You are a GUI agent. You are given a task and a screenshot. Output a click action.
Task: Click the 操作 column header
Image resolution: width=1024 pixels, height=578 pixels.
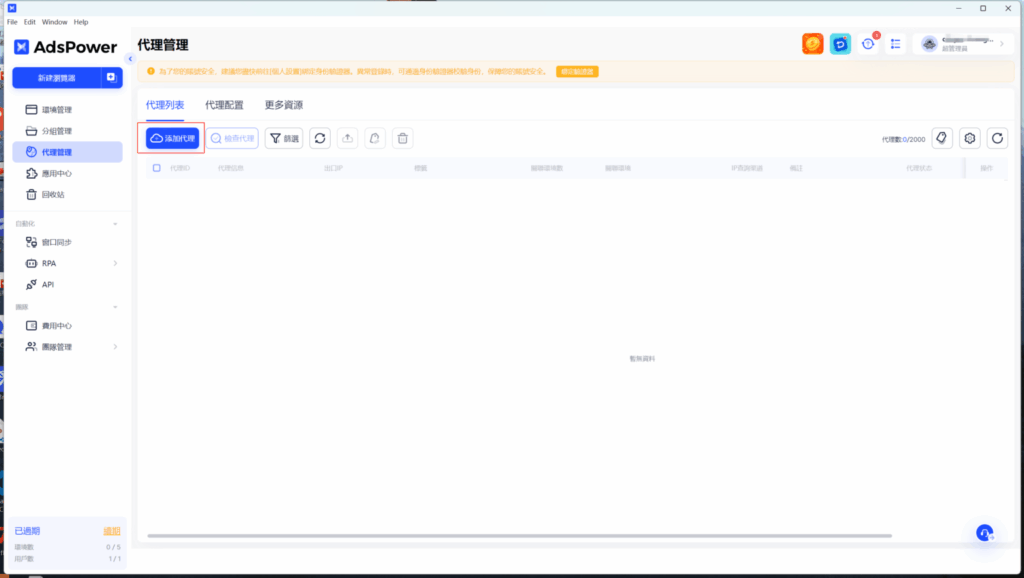pyautogui.click(x=986, y=168)
